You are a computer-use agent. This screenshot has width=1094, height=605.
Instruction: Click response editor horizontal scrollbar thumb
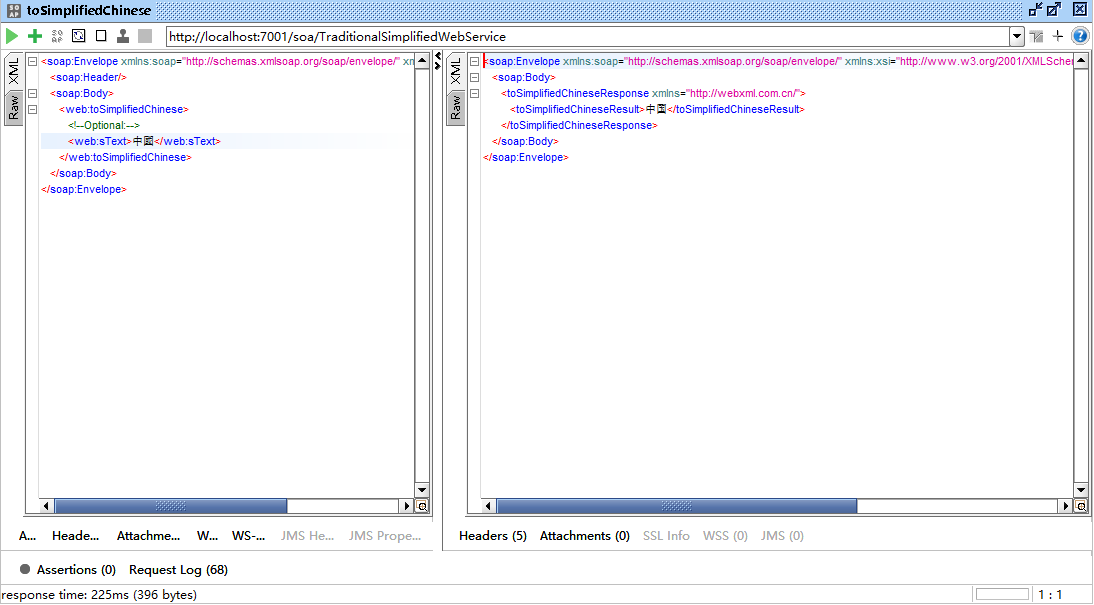tap(676, 506)
